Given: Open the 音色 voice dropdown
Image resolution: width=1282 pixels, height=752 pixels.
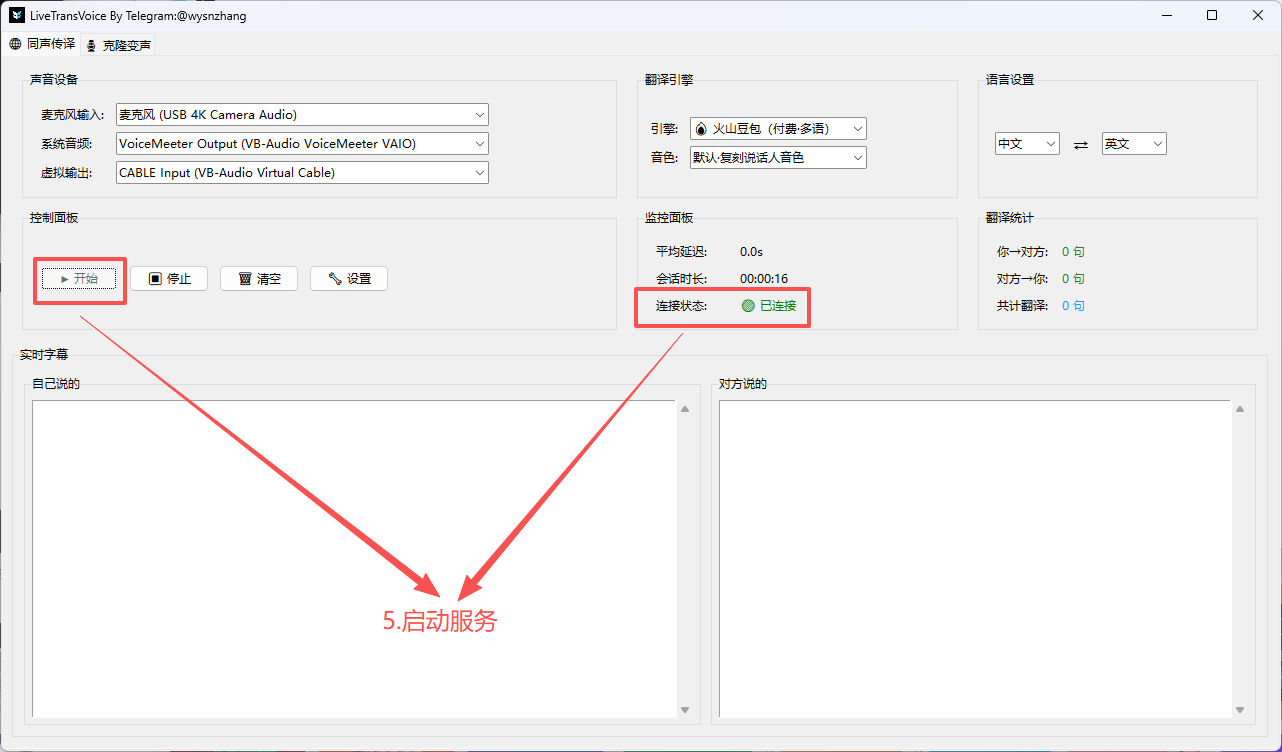Looking at the screenshot, I should (778, 158).
